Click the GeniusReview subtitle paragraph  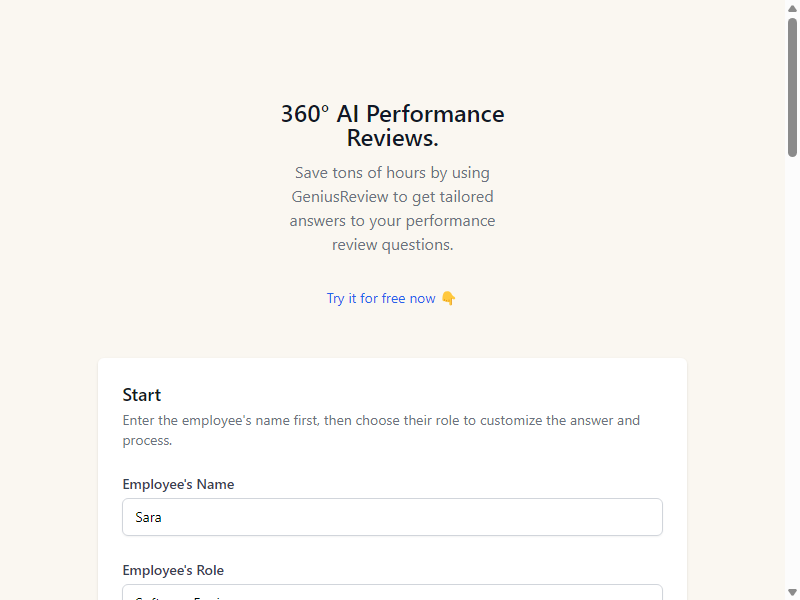(392, 208)
